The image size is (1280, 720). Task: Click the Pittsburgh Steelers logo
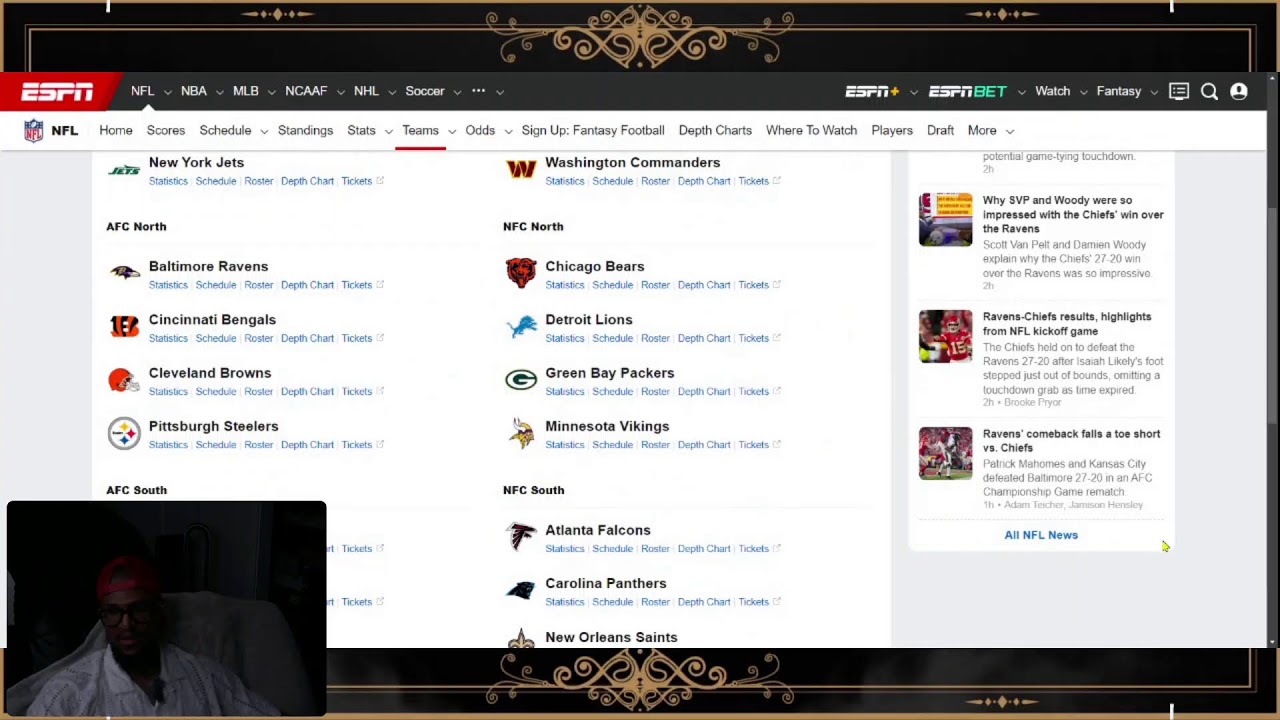[124, 433]
